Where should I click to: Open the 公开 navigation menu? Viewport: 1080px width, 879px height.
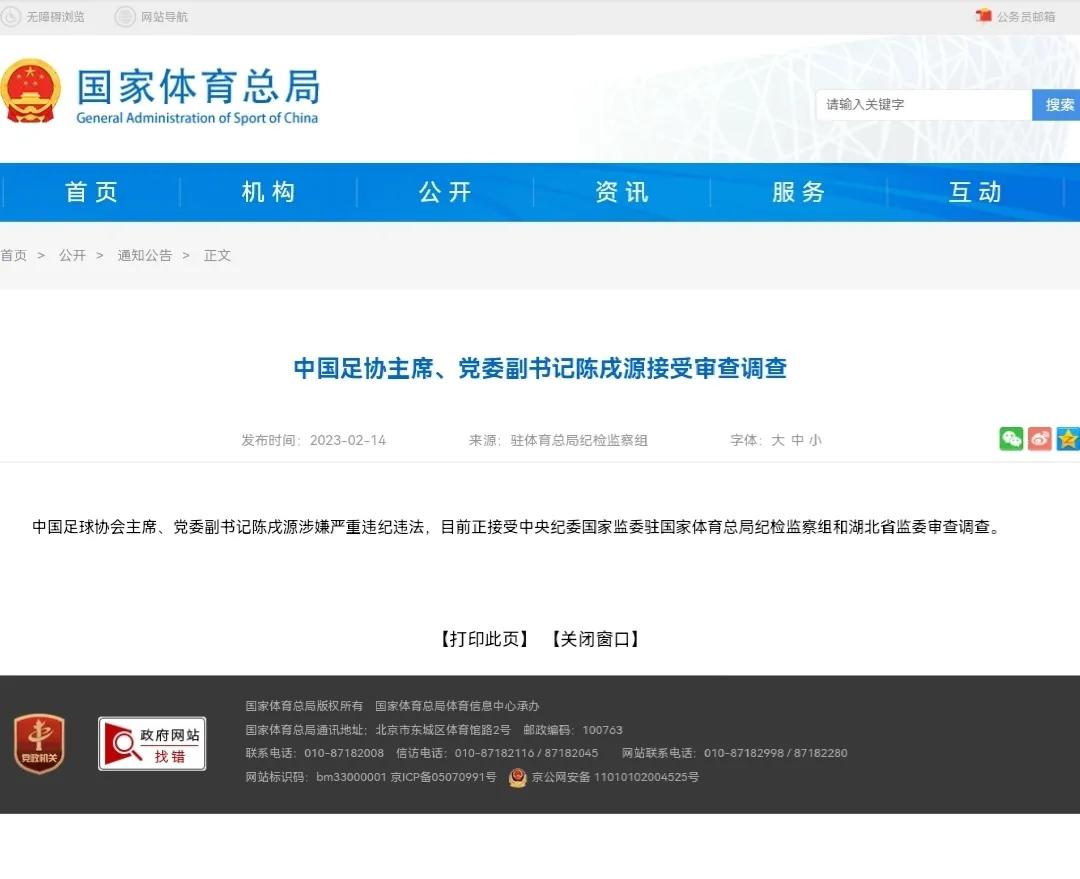446,192
